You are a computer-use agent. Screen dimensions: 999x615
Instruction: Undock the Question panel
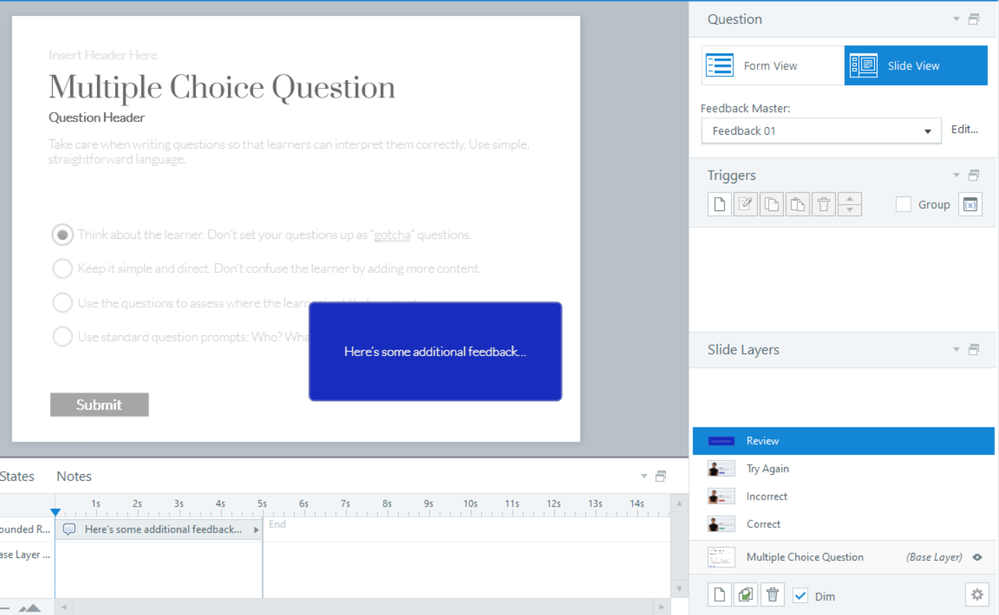click(974, 19)
